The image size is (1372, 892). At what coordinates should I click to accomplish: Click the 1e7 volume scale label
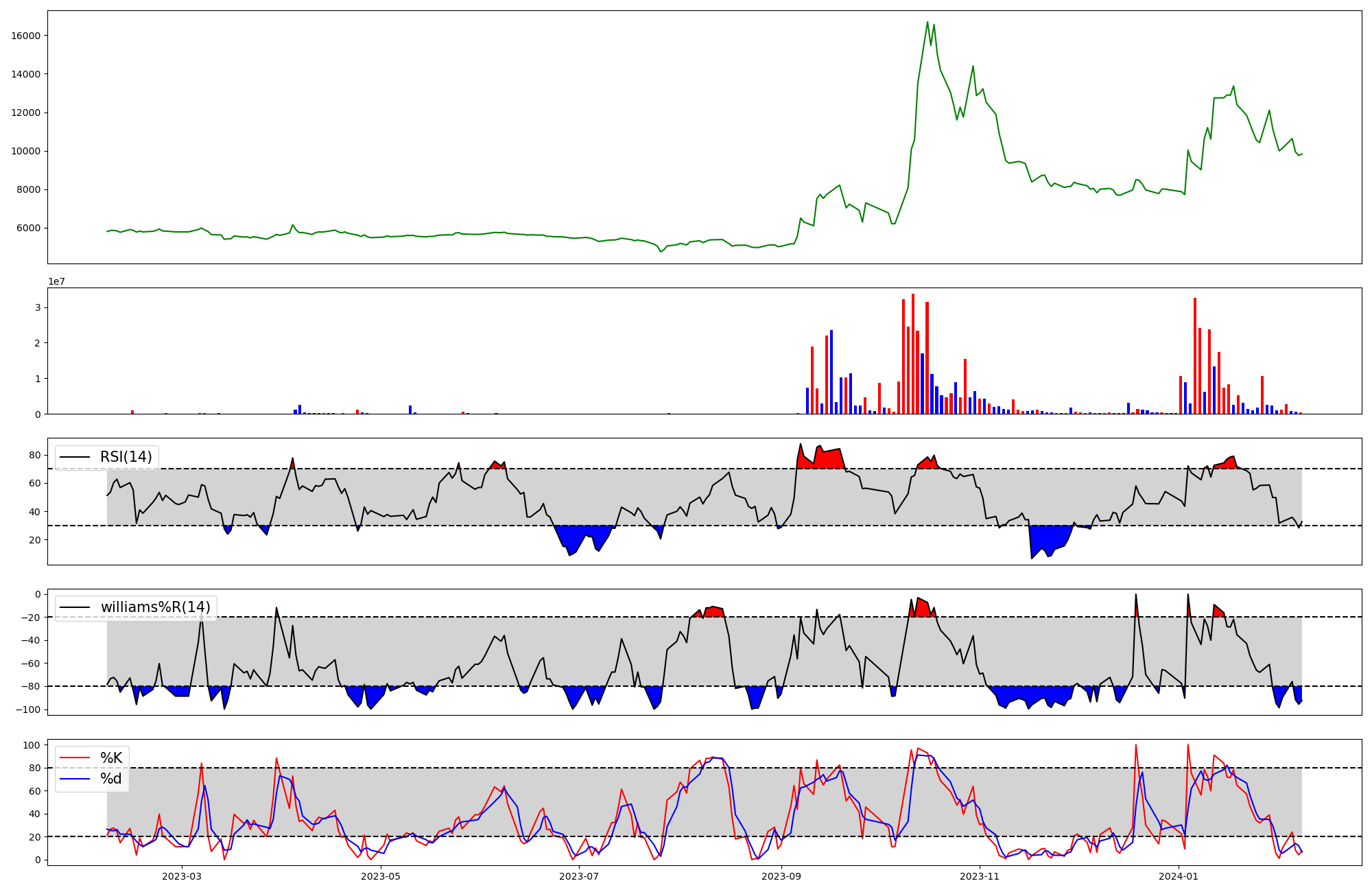[56, 281]
